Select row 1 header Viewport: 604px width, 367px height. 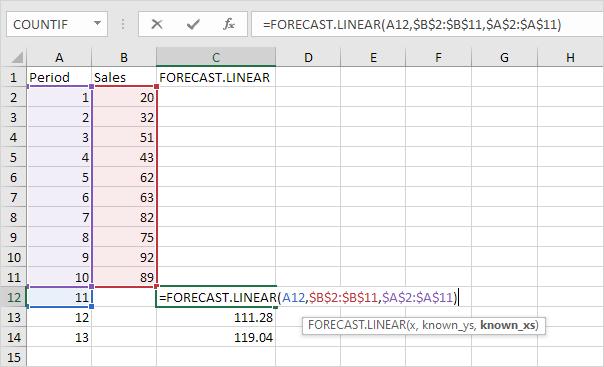13,77
